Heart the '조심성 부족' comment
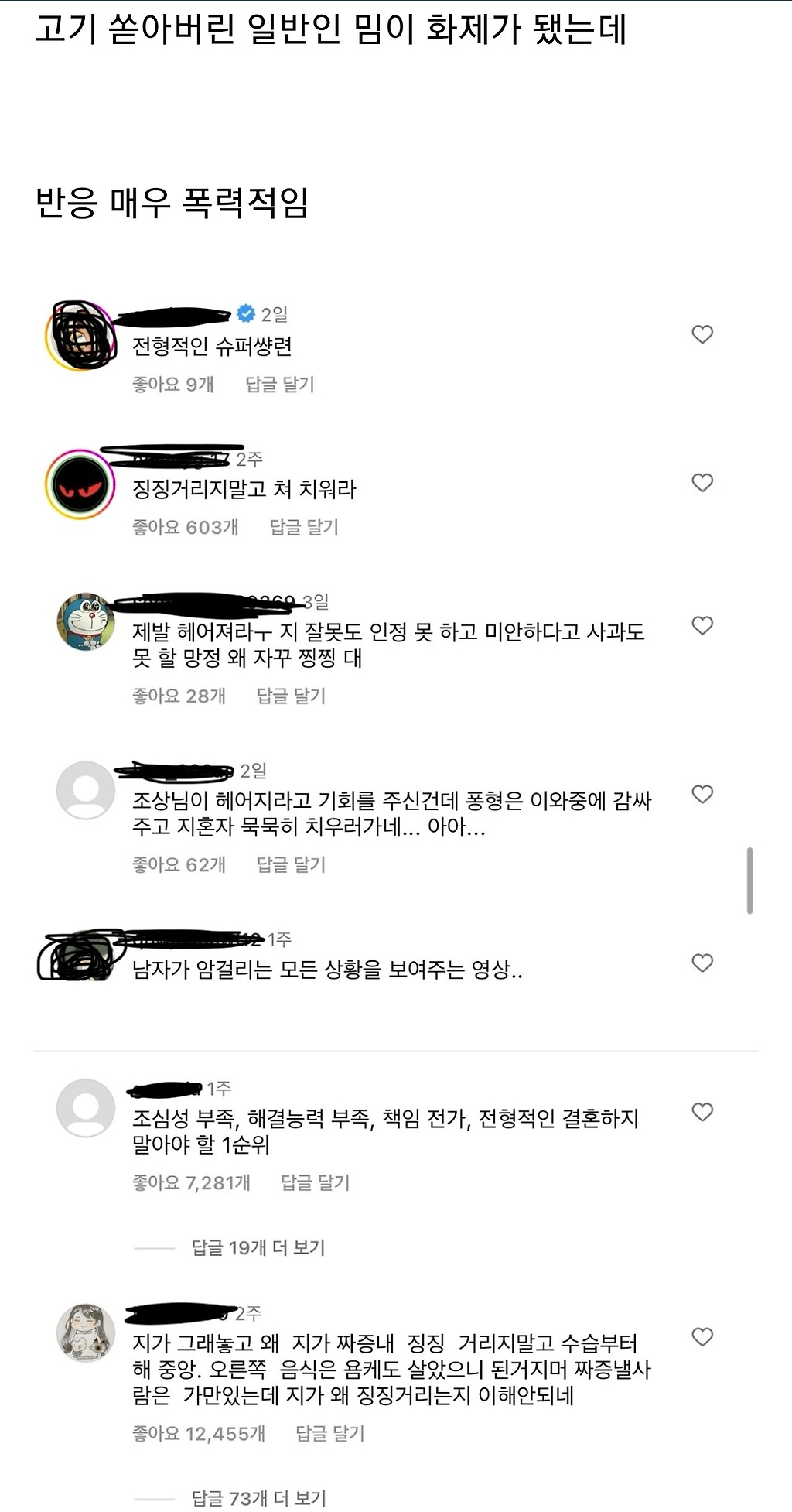Image resolution: width=792 pixels, height=1512 pixels. pos(702,1112)
